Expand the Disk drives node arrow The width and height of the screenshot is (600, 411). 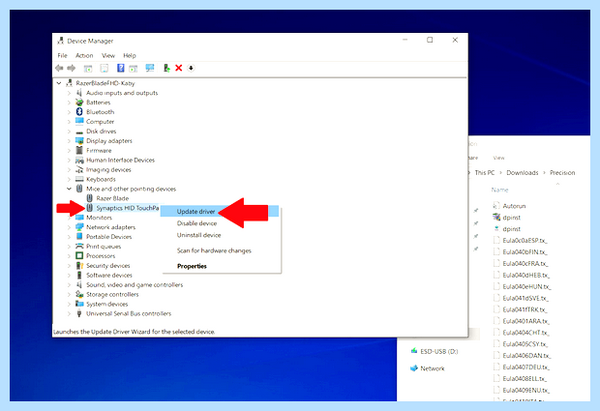click(x=69, y=131)
